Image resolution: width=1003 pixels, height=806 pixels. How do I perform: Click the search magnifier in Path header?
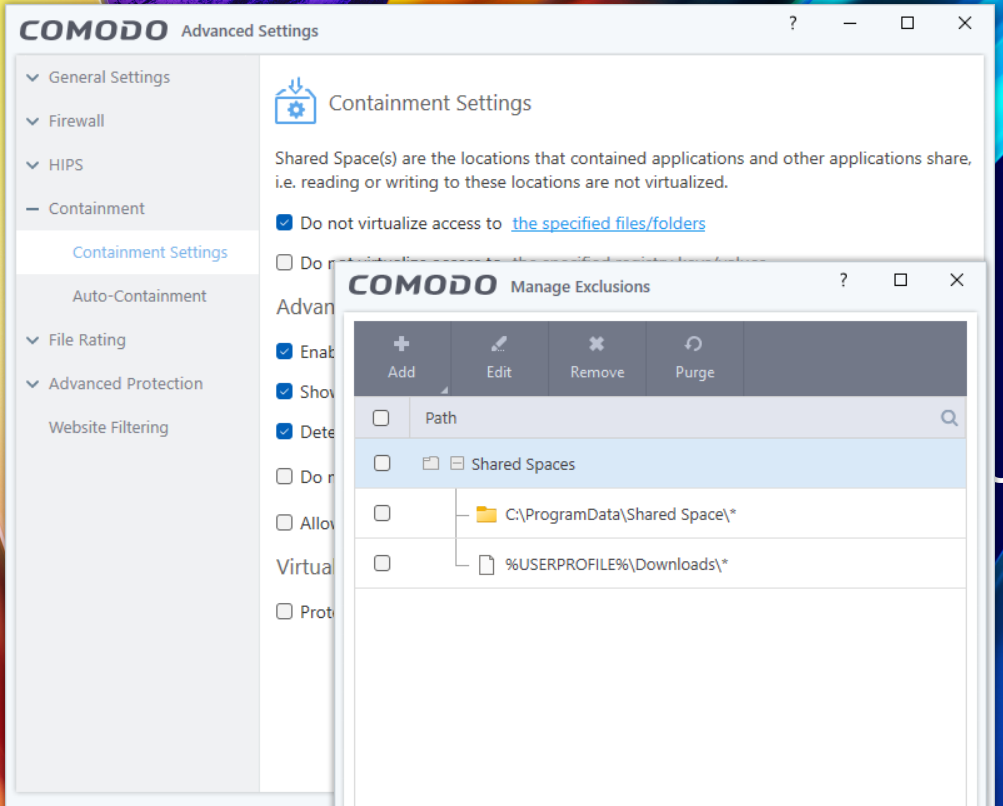pos(949,418)
